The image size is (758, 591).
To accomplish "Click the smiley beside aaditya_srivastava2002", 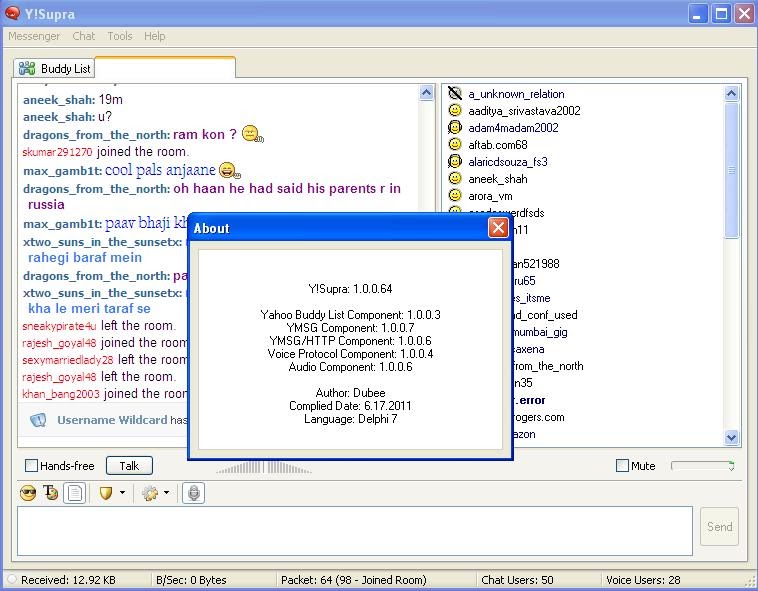I will [455, 110].
